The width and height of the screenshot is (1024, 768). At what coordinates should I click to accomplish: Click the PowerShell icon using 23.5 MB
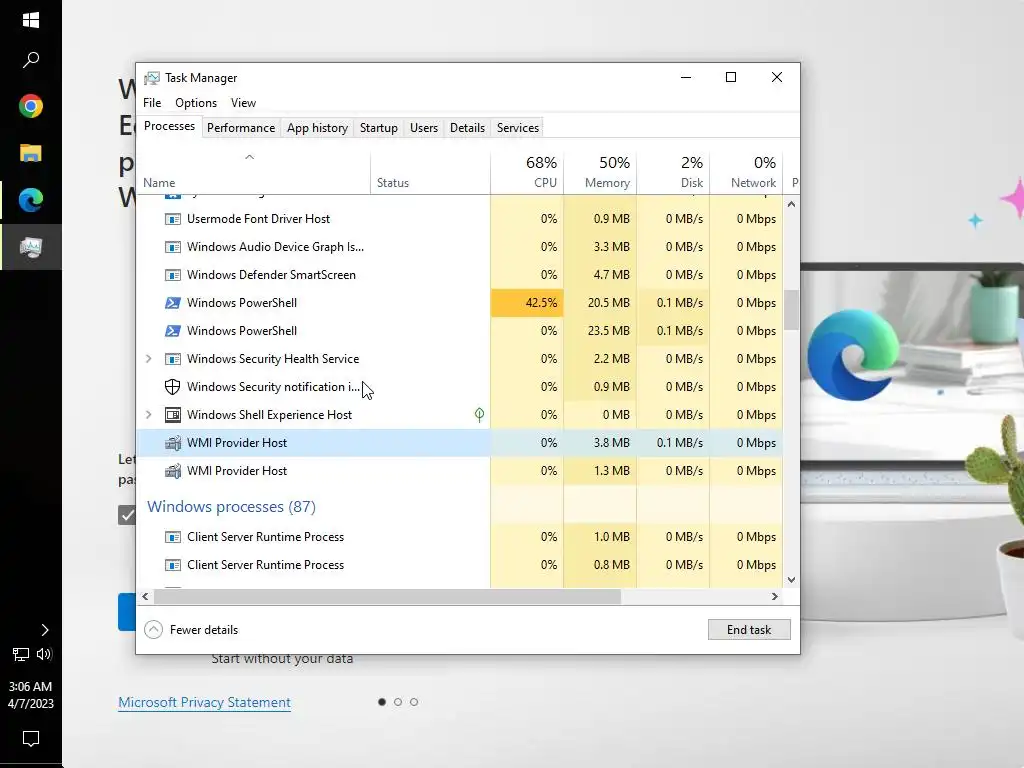[x=172, y=331]
